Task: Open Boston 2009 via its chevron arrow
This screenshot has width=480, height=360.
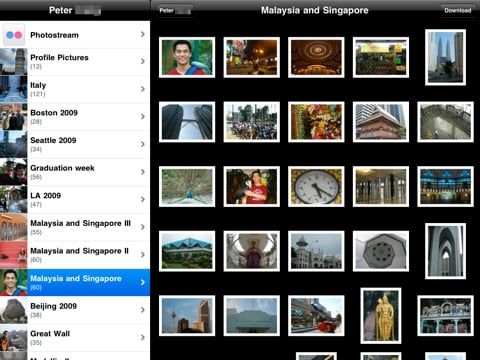Action: tap(143, 117)
